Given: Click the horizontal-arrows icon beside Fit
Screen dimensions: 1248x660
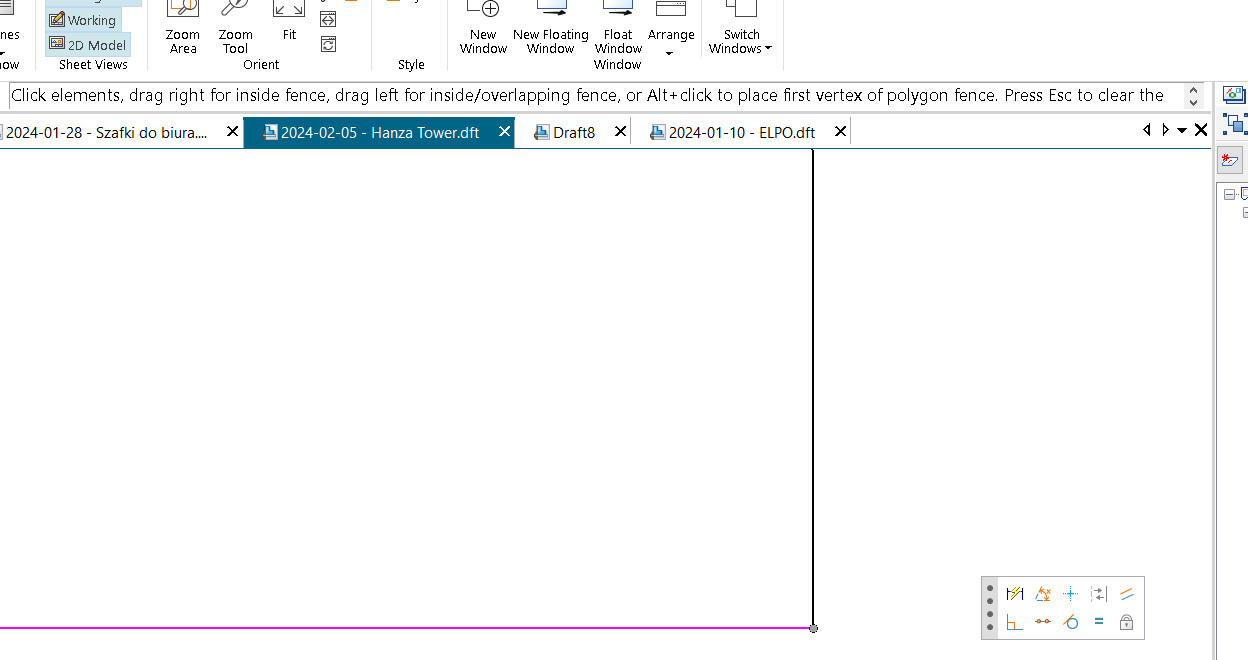Looking at the screenshot, I should [328, 19].
